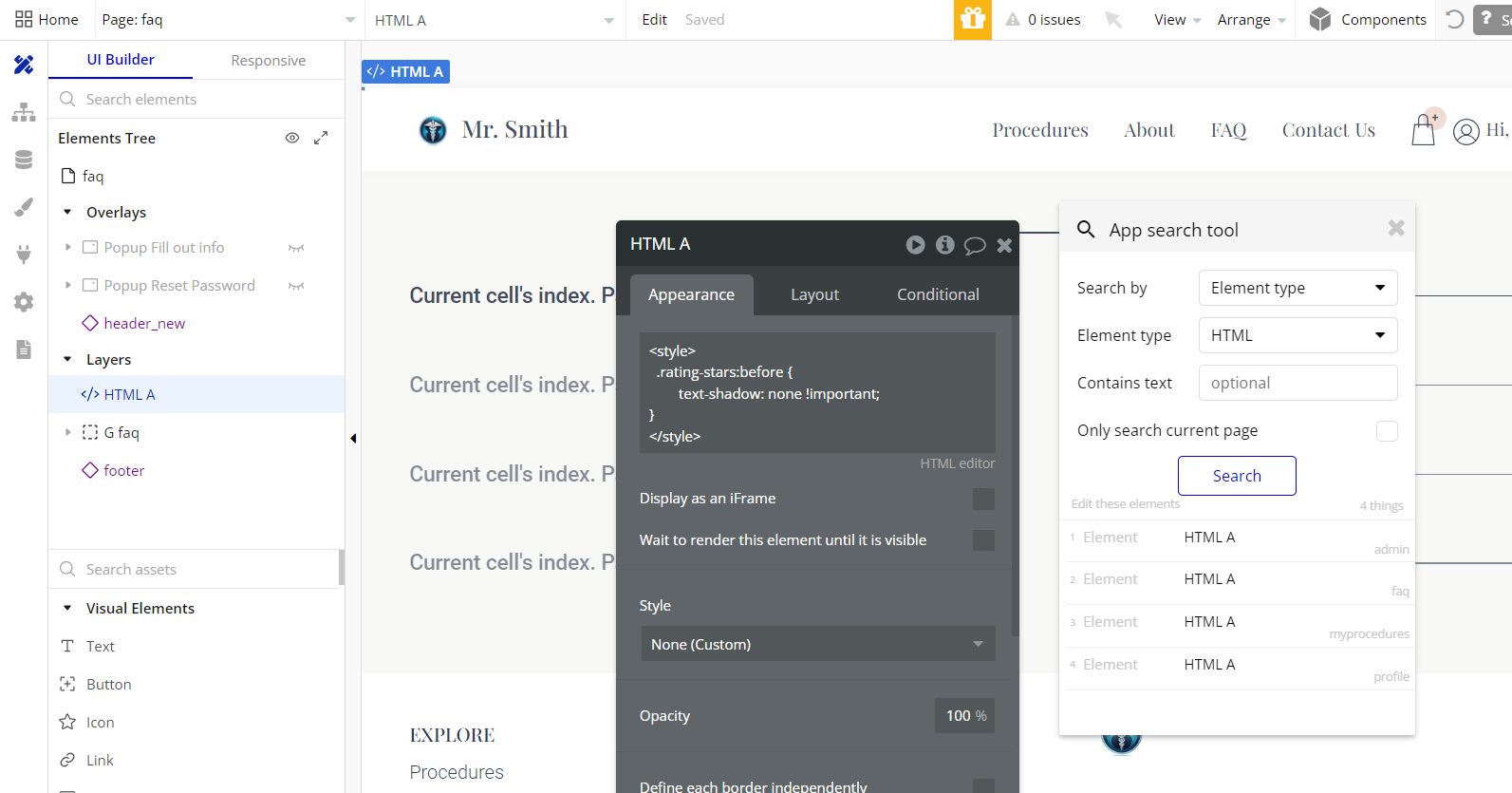Click the gift box icon in top bar

coord(973,20)
